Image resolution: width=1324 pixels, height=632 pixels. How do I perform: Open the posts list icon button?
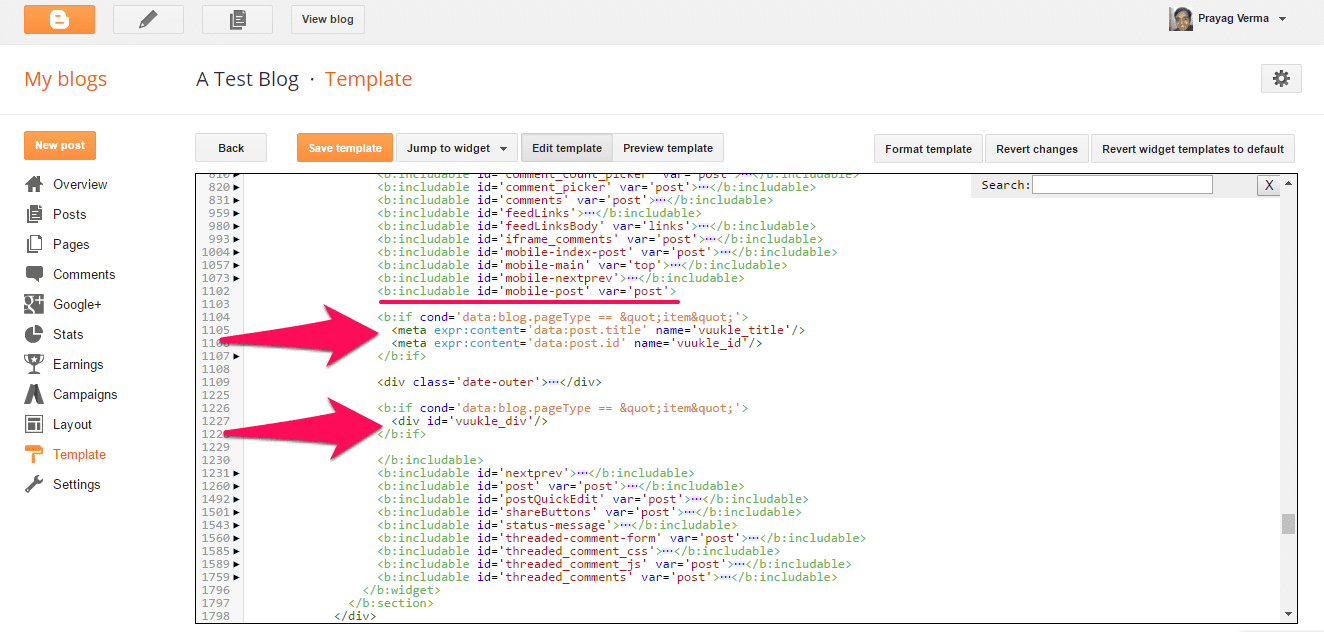tap(237, 19)
